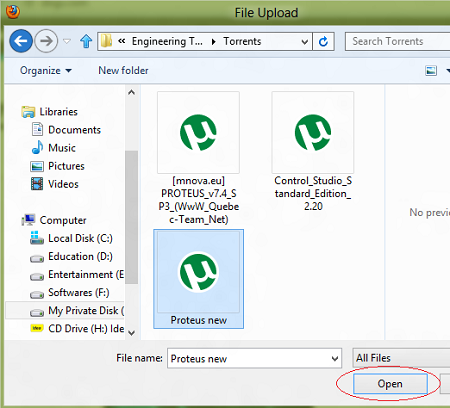Screen dimensions: 450x408
Task: Select the Control_Studio_Standard_Edition torrent file
Action: pyautogui.click(x=313, y=151)
